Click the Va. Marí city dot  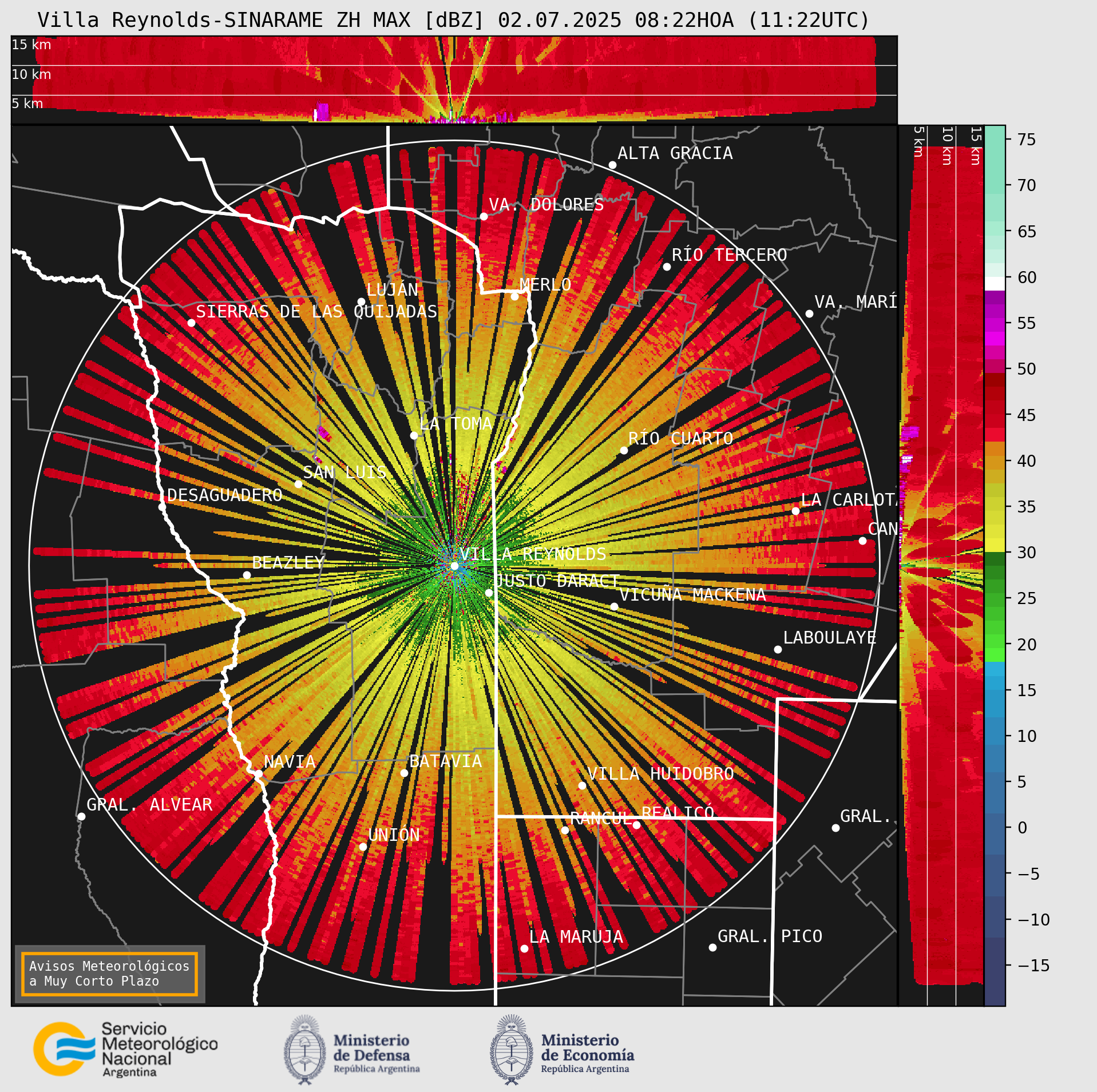pos(809,313)
